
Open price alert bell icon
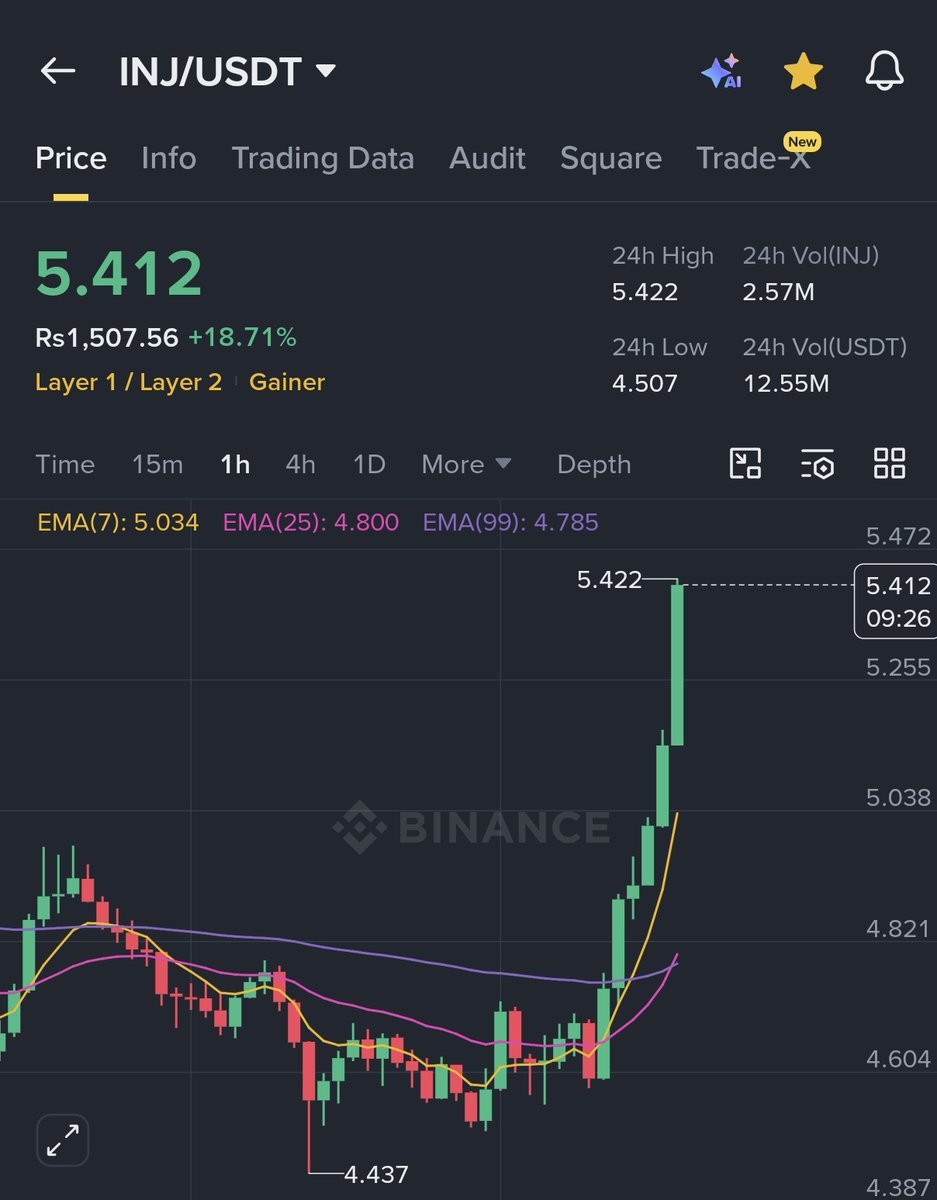pos(885,72)
